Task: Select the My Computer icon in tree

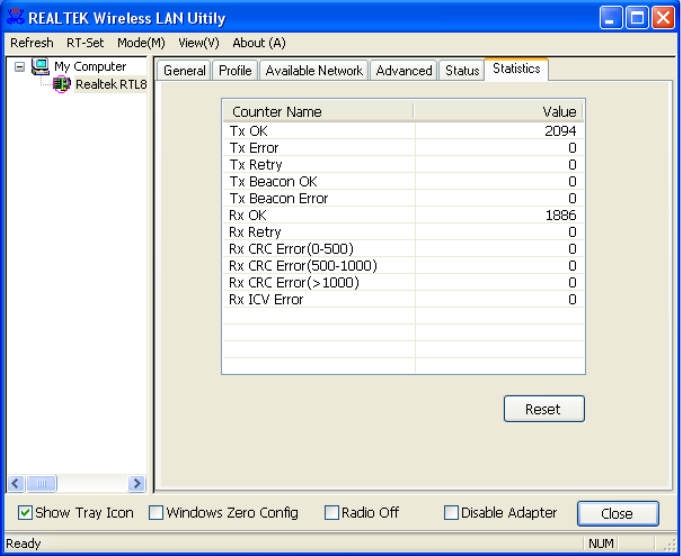Action: pos(40,66)
